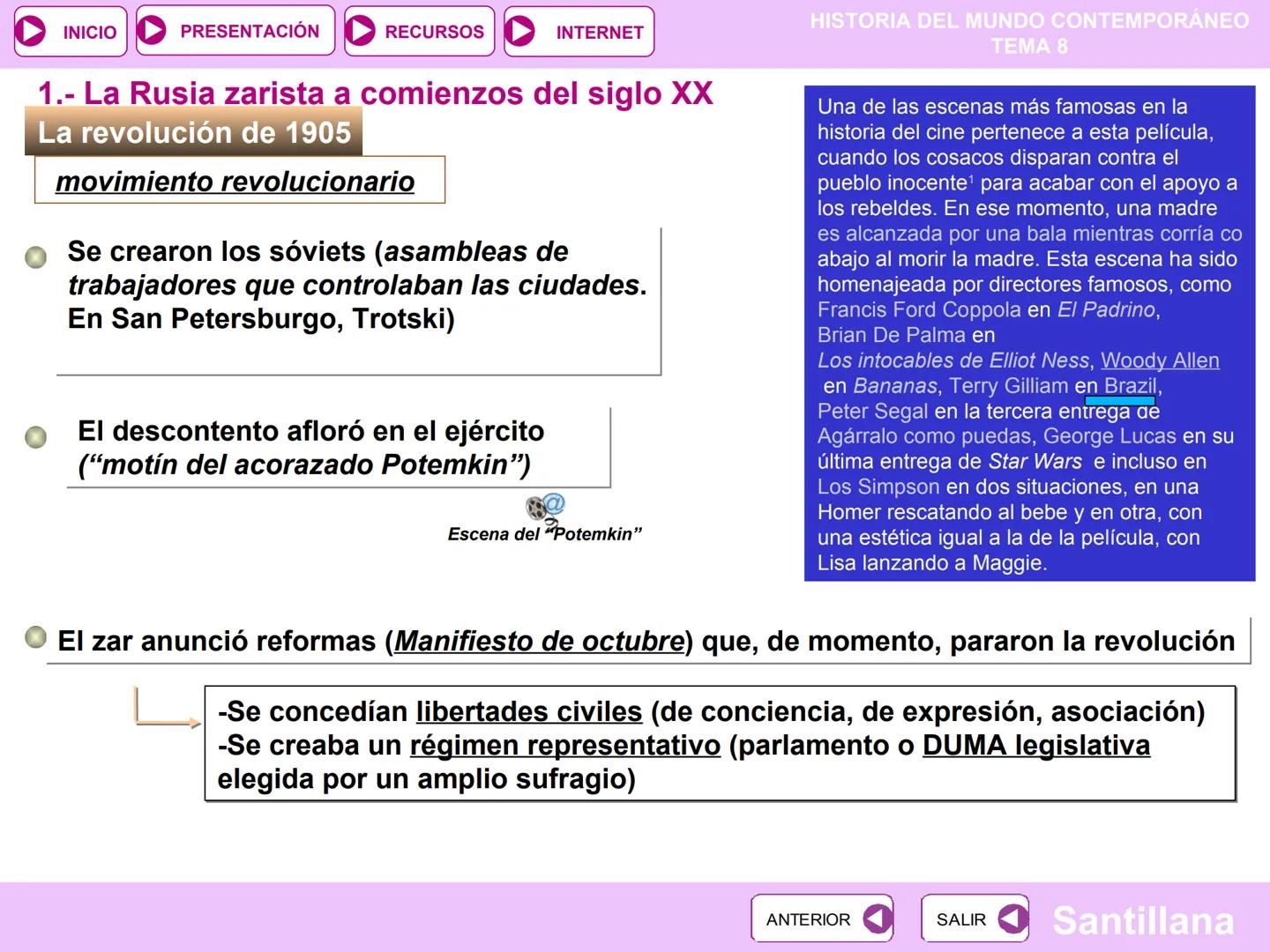Follow the highlighted 'Brazil' hyperlink
Screen dimensions: 1270x952
(1132, 385)
